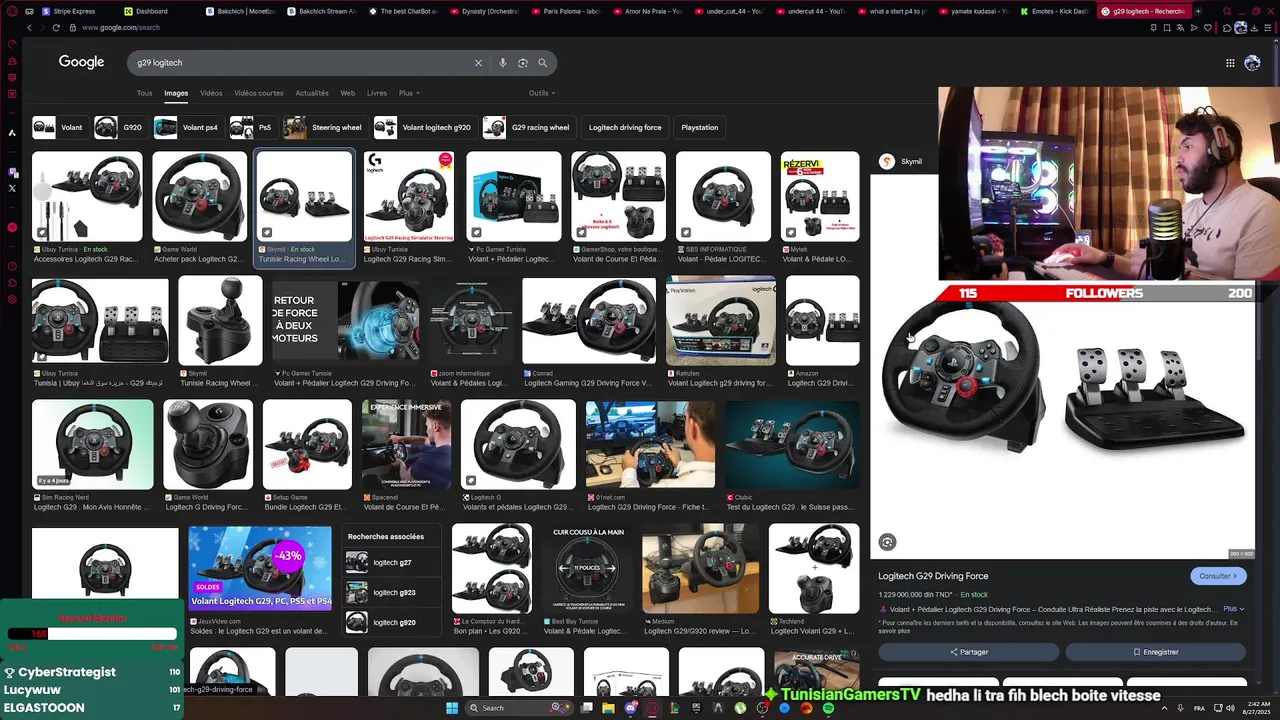Viewport: 1280px width, 720px height.
Task: Select the Volant ps4 filter chip
Action: tap(187, 127)
